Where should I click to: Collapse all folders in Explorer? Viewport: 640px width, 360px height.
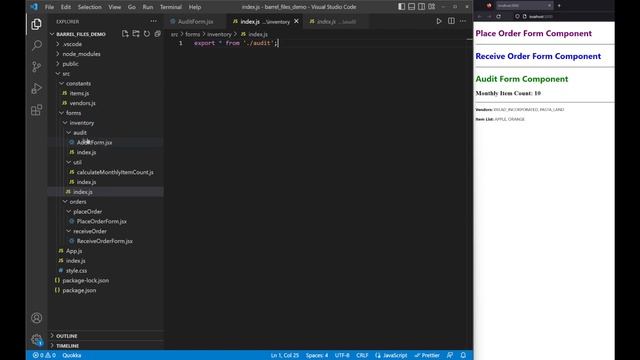158,34
